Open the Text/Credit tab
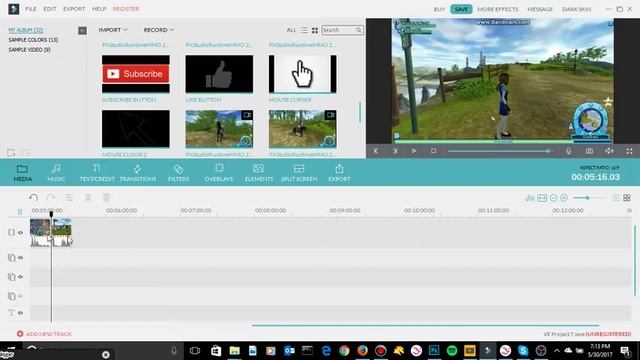The width and height of the screenshot is (640, 360). coord(97,173)
